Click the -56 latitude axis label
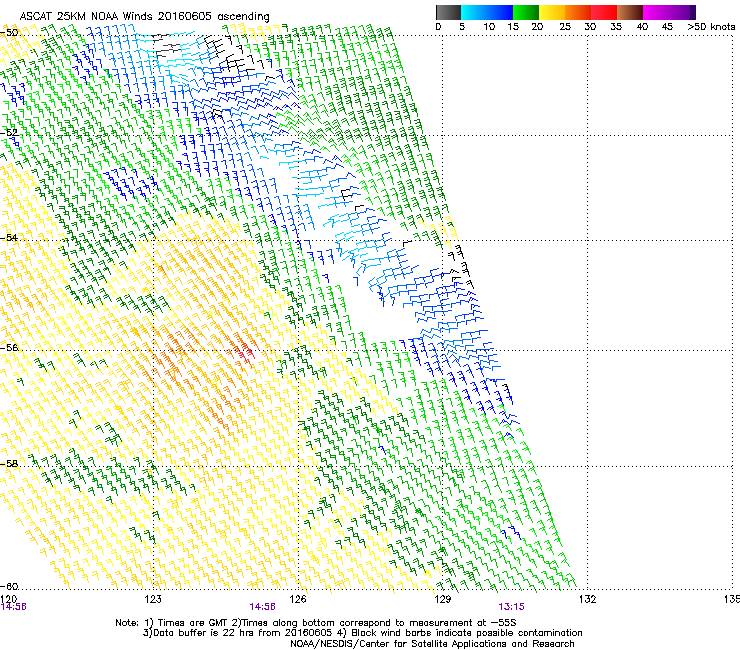This screenshot has width=740, height=650. pos(9,347)
